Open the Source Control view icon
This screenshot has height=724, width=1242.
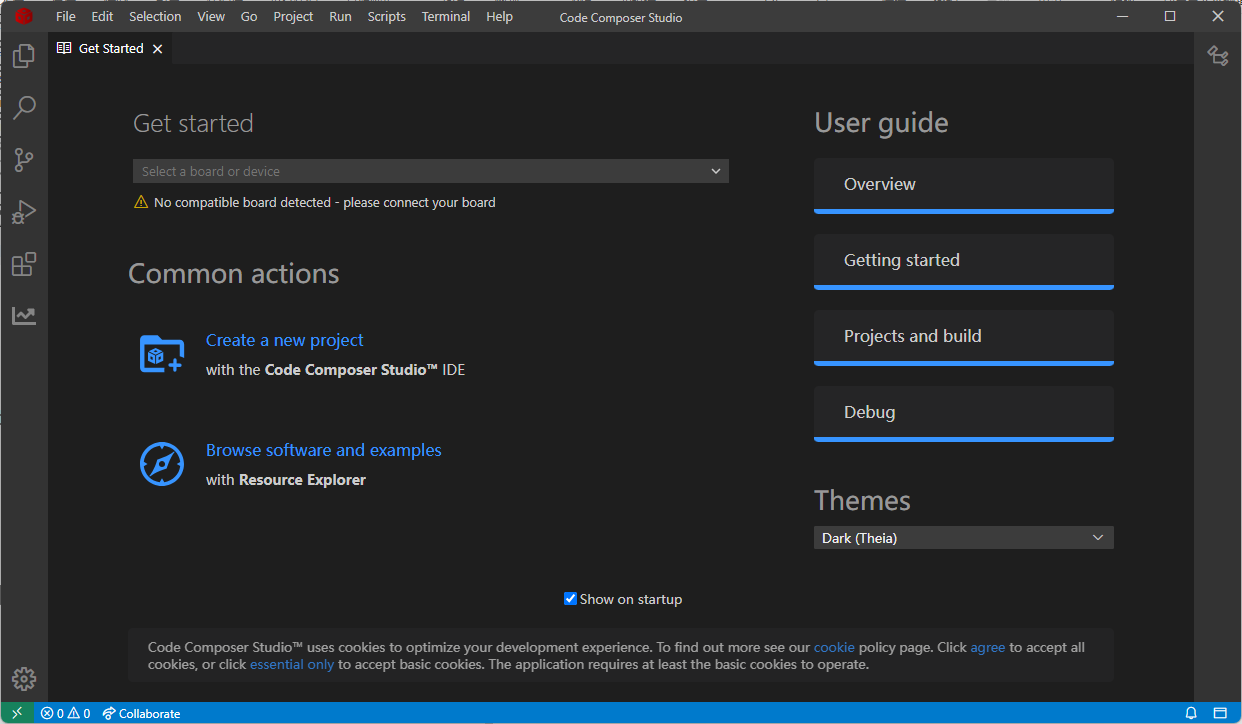24,160
